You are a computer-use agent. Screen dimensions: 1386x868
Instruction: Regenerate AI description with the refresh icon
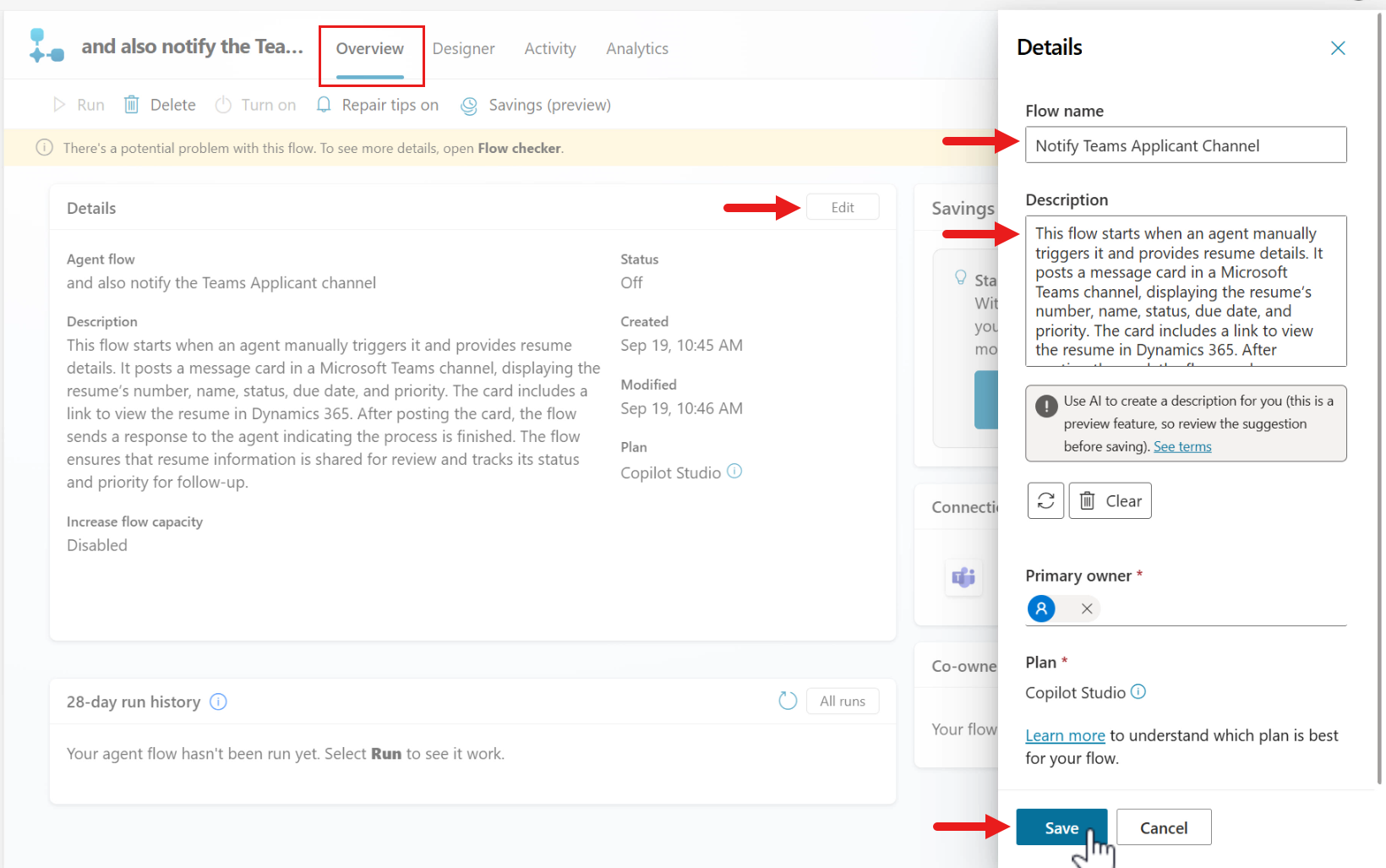click(1045, 500)
